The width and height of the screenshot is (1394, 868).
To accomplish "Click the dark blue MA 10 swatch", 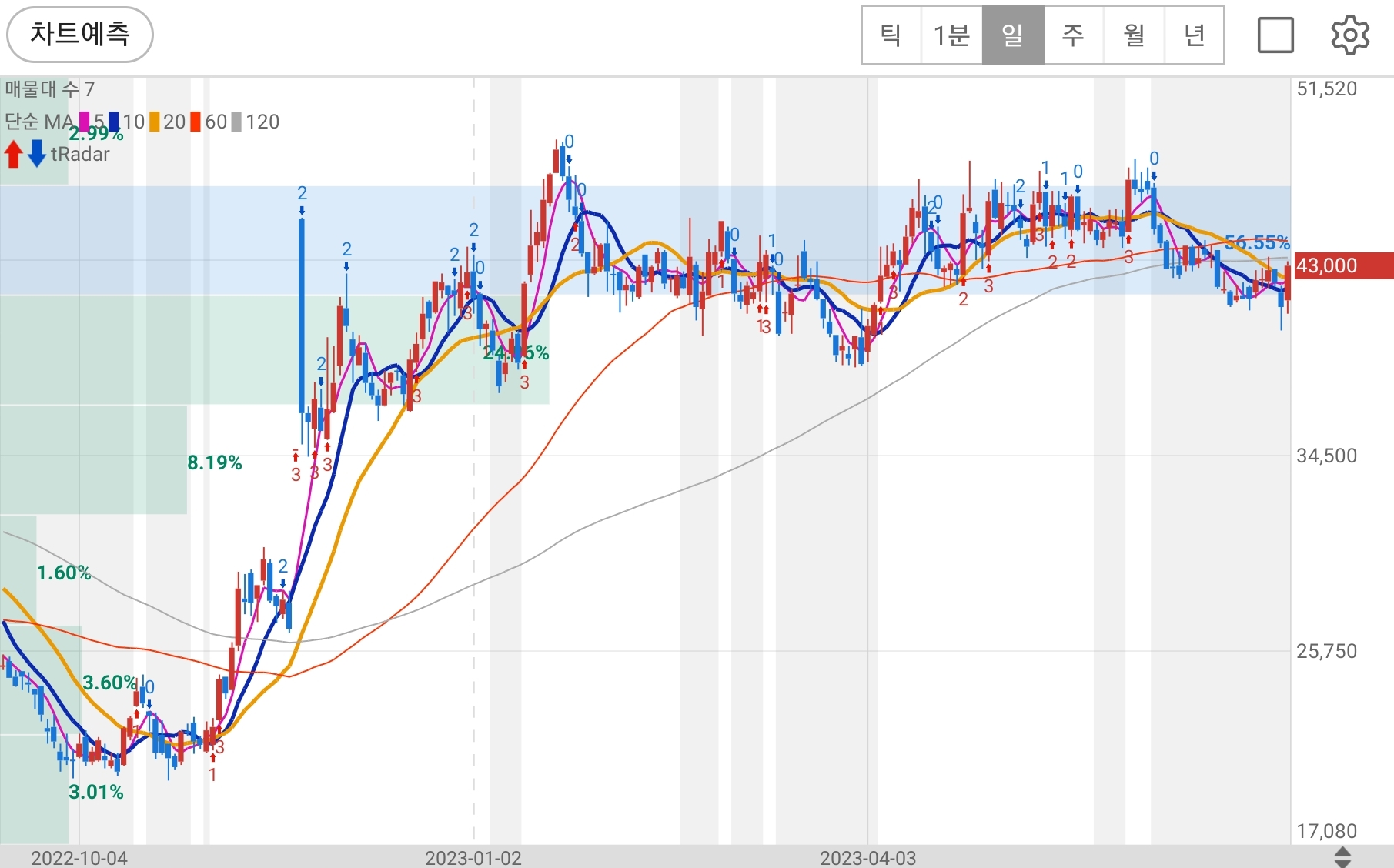I will pos(114,122).
